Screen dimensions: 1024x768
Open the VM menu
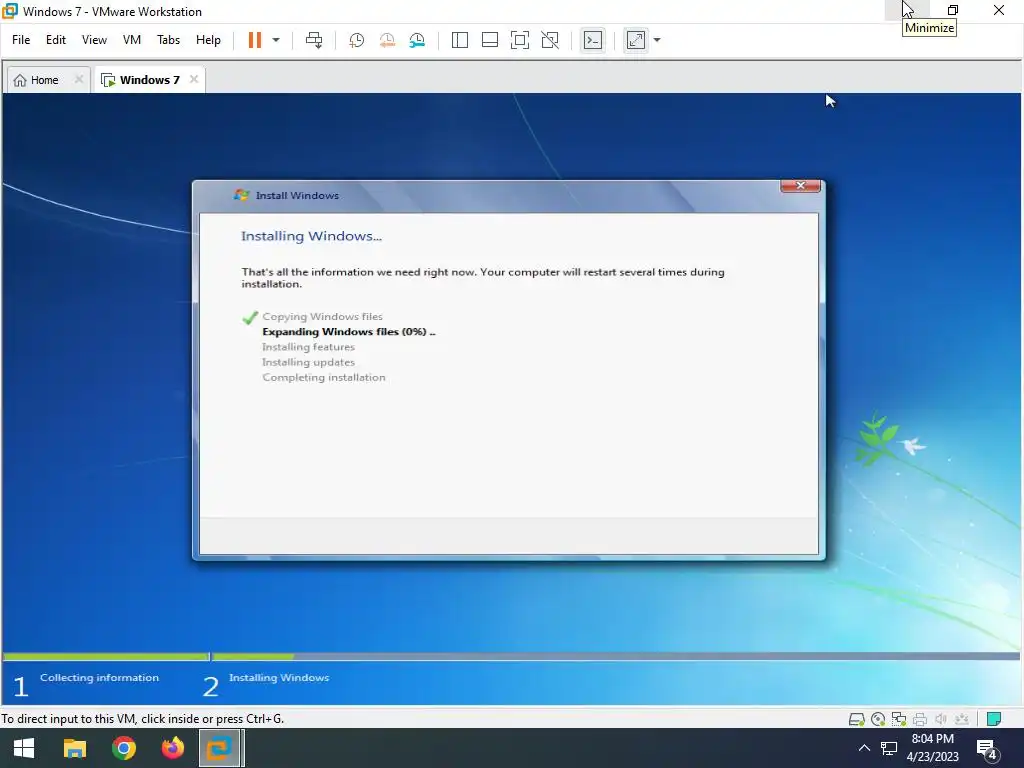pyautogui.click(x=132, y=40)
